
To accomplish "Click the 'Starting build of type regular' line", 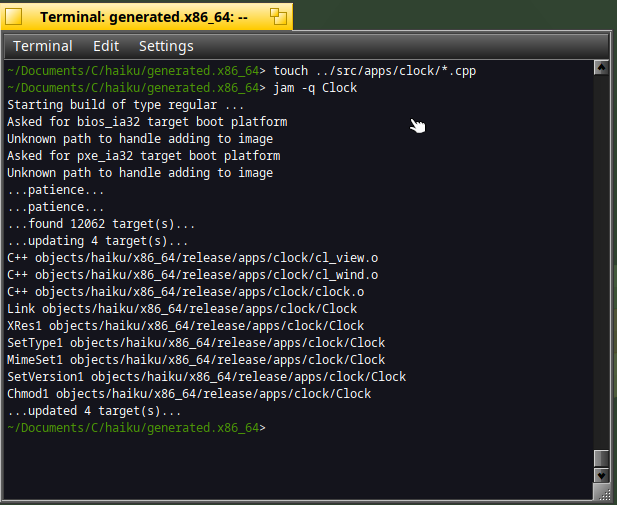I will tap(126, 105).
